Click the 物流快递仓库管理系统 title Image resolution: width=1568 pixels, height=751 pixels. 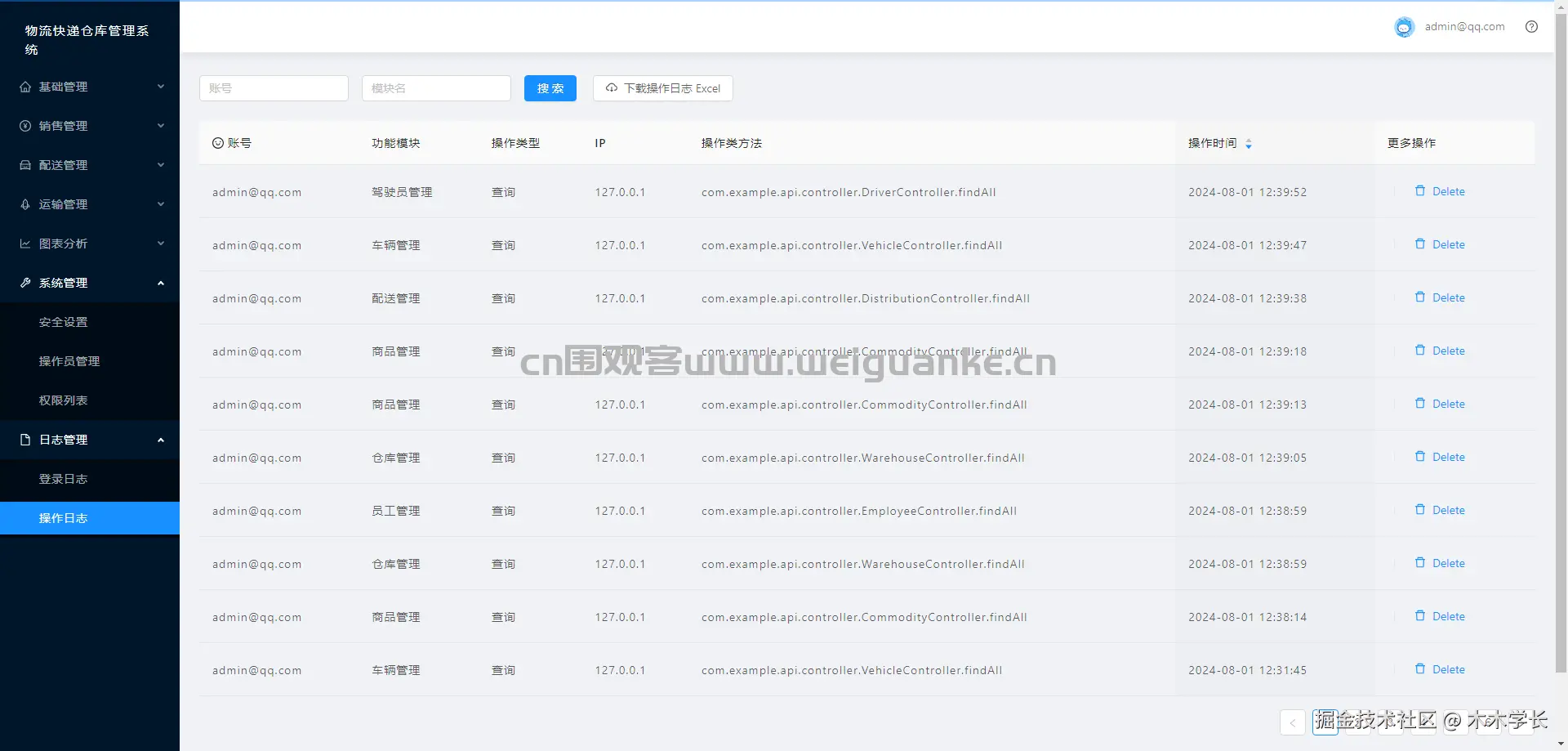[x=87, y=40]
